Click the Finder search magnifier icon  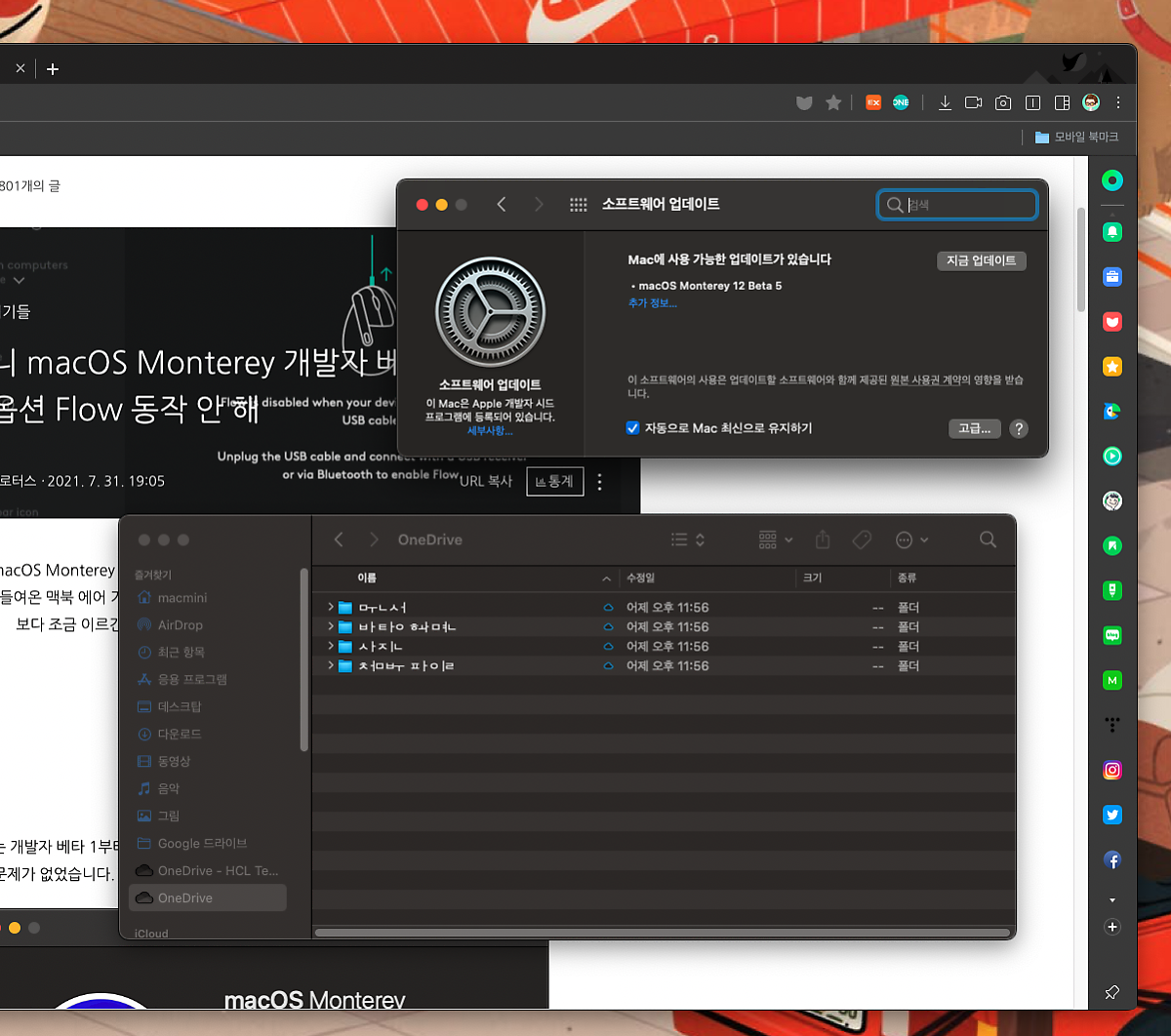(x=988, y=539)
